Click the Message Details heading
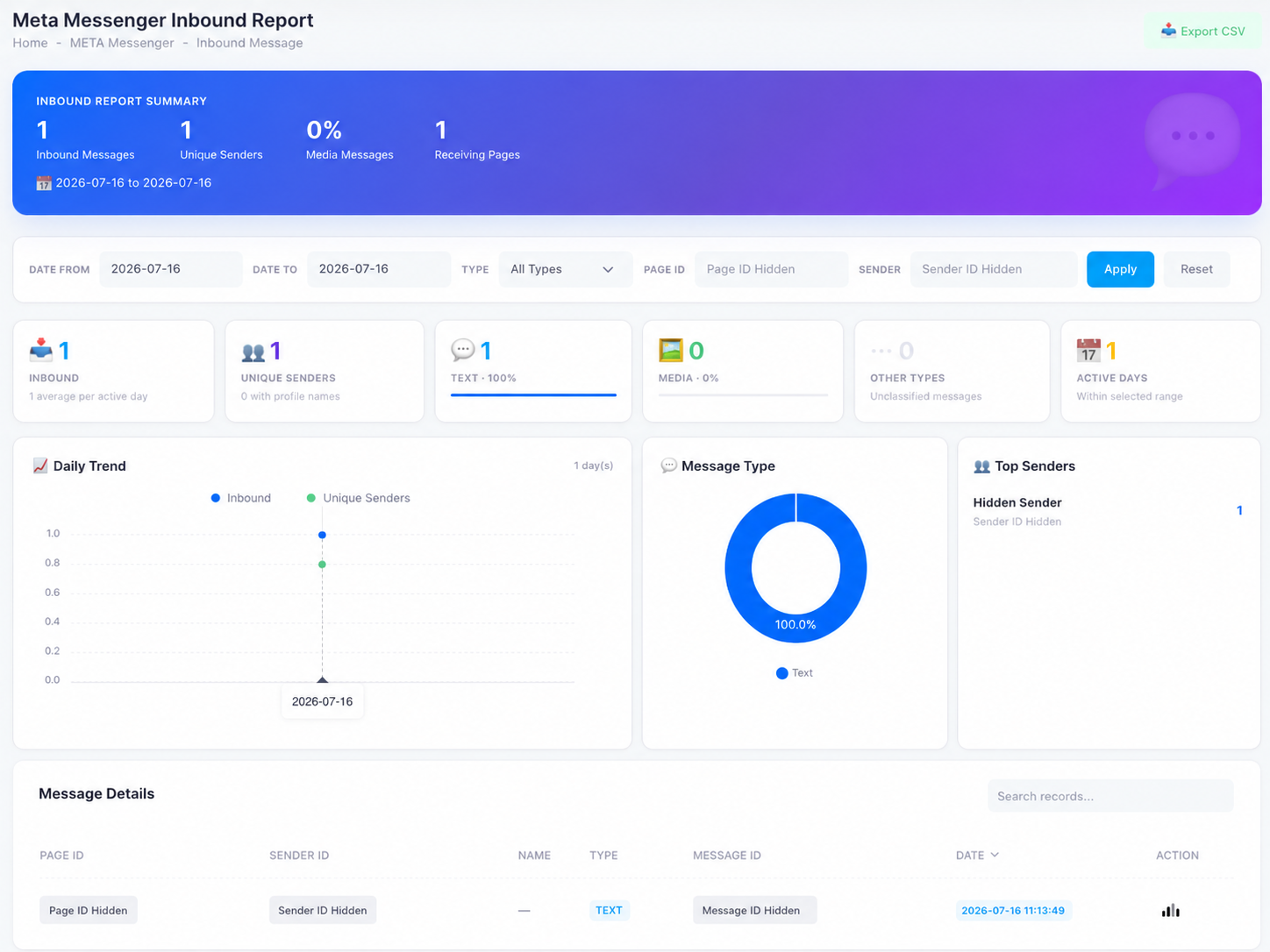Image resolution: width=1270 pixels, height=952 pixels. (96, 794)
